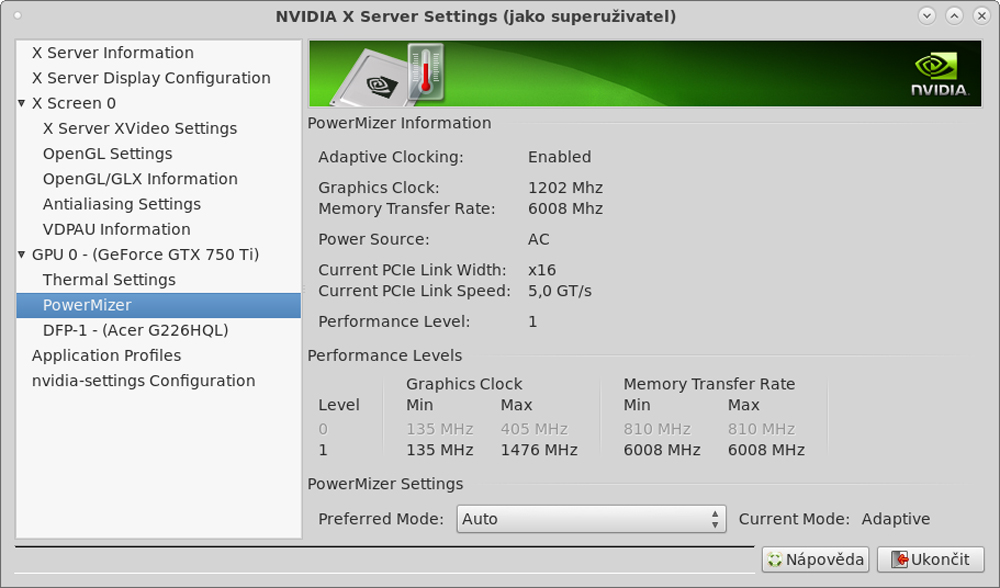
Task: Click the Ukončit quit button
Action: pyautogui.click(x=930, y=560)
